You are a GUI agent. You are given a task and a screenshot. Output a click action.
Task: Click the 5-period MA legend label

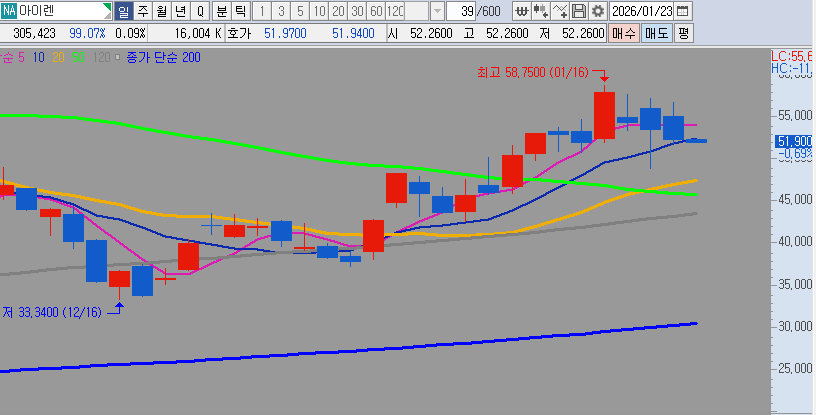[21, 57]
